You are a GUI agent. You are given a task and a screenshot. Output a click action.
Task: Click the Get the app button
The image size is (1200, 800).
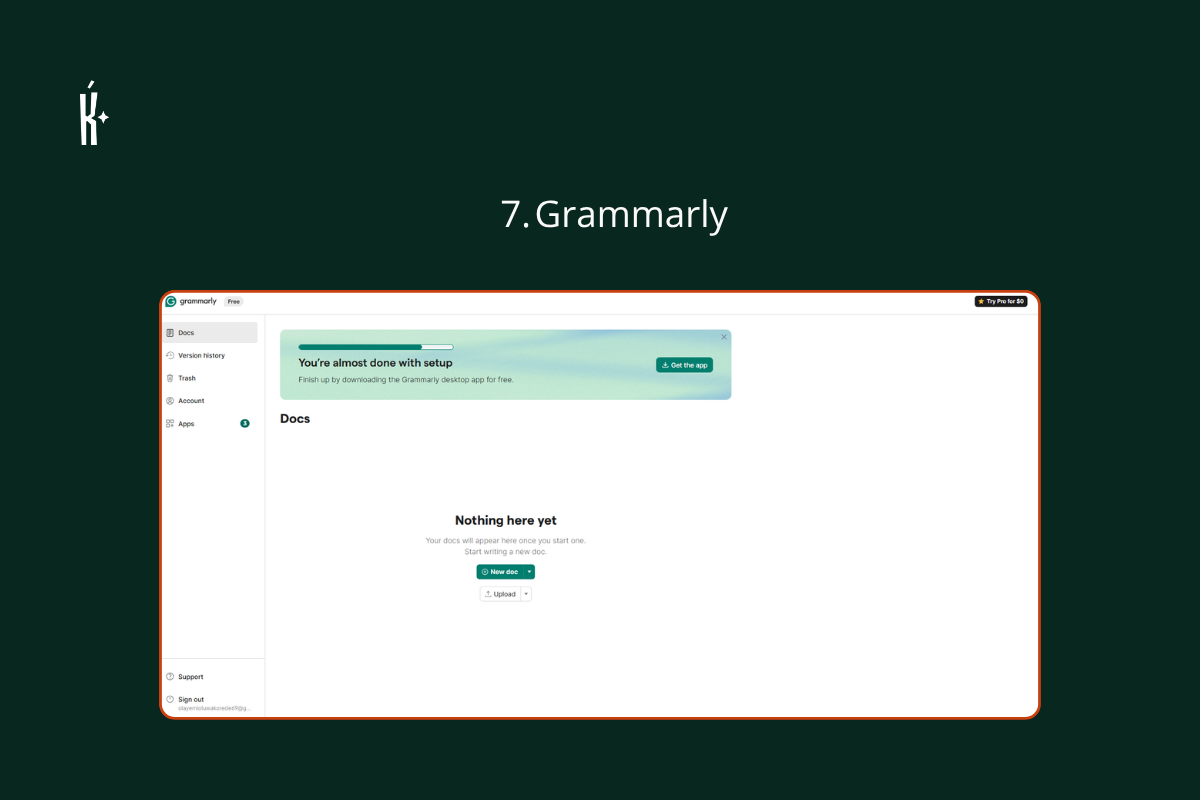click(684, 365)
